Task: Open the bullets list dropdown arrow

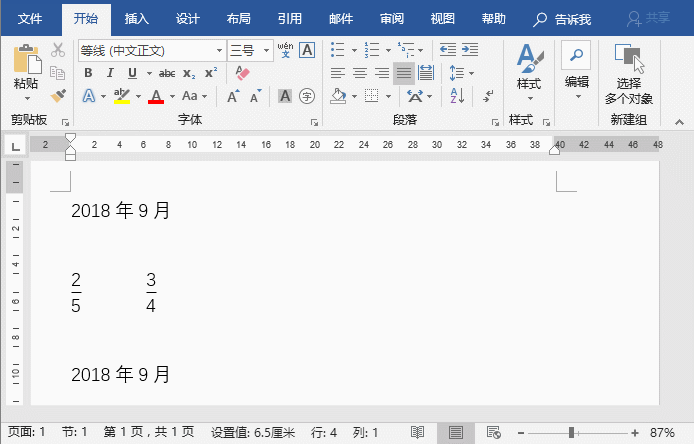Action: pyautogui.click(x=354, y=50)
